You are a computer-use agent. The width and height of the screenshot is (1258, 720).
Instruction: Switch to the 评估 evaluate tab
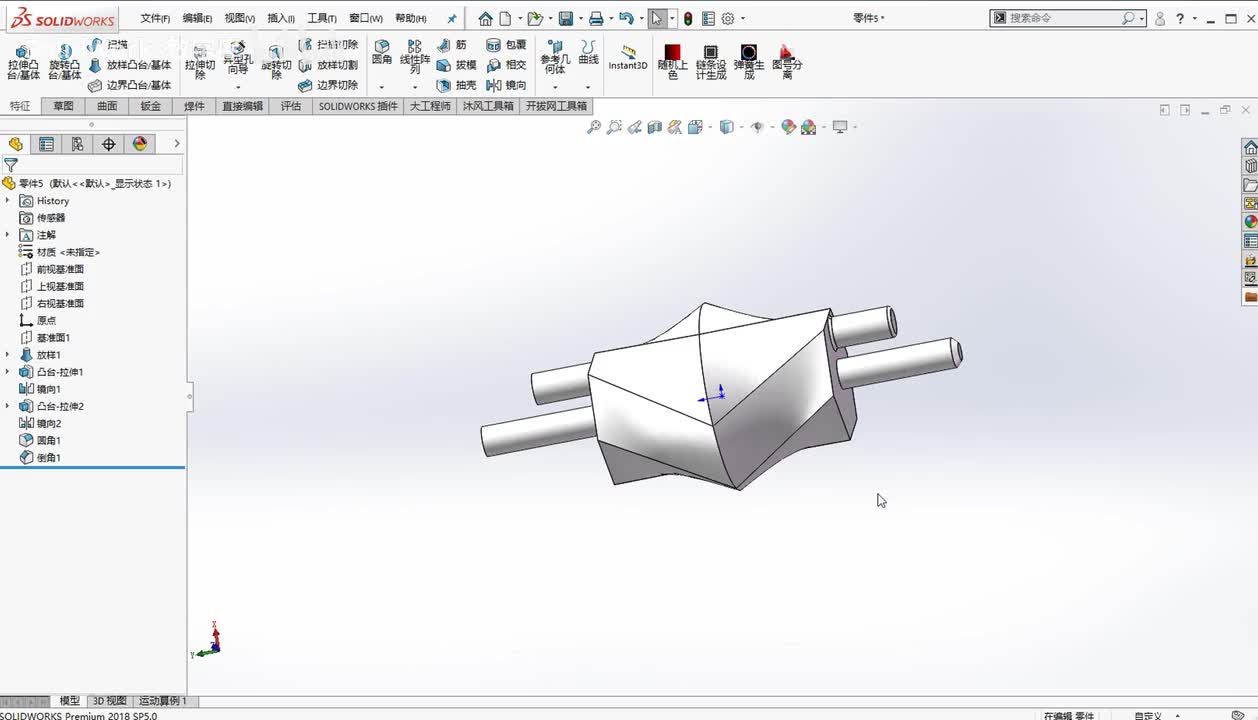pos(291,106)
